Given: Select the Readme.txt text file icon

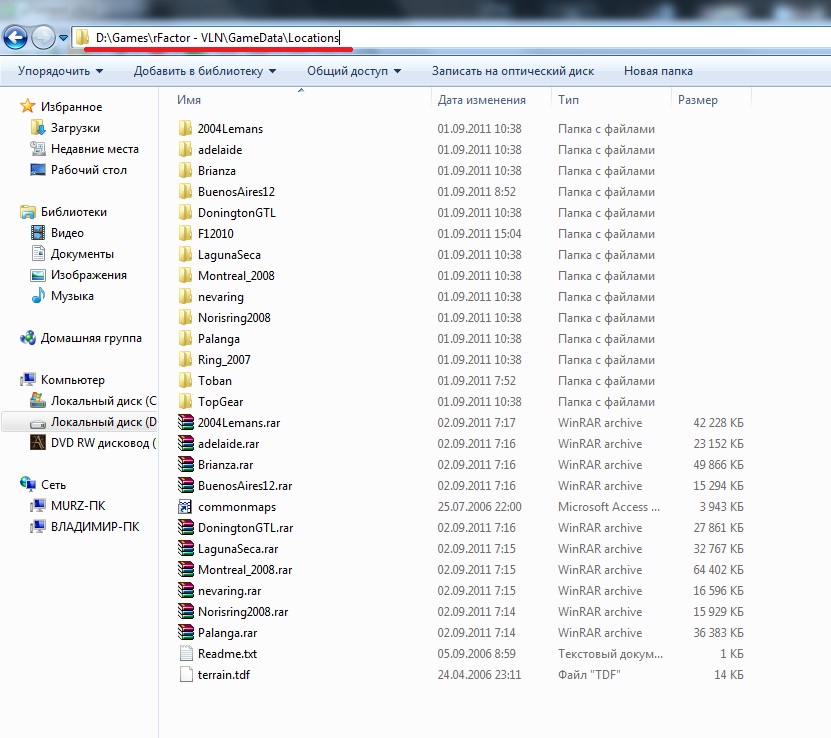Looking at the screenshot, I should 185,654.
